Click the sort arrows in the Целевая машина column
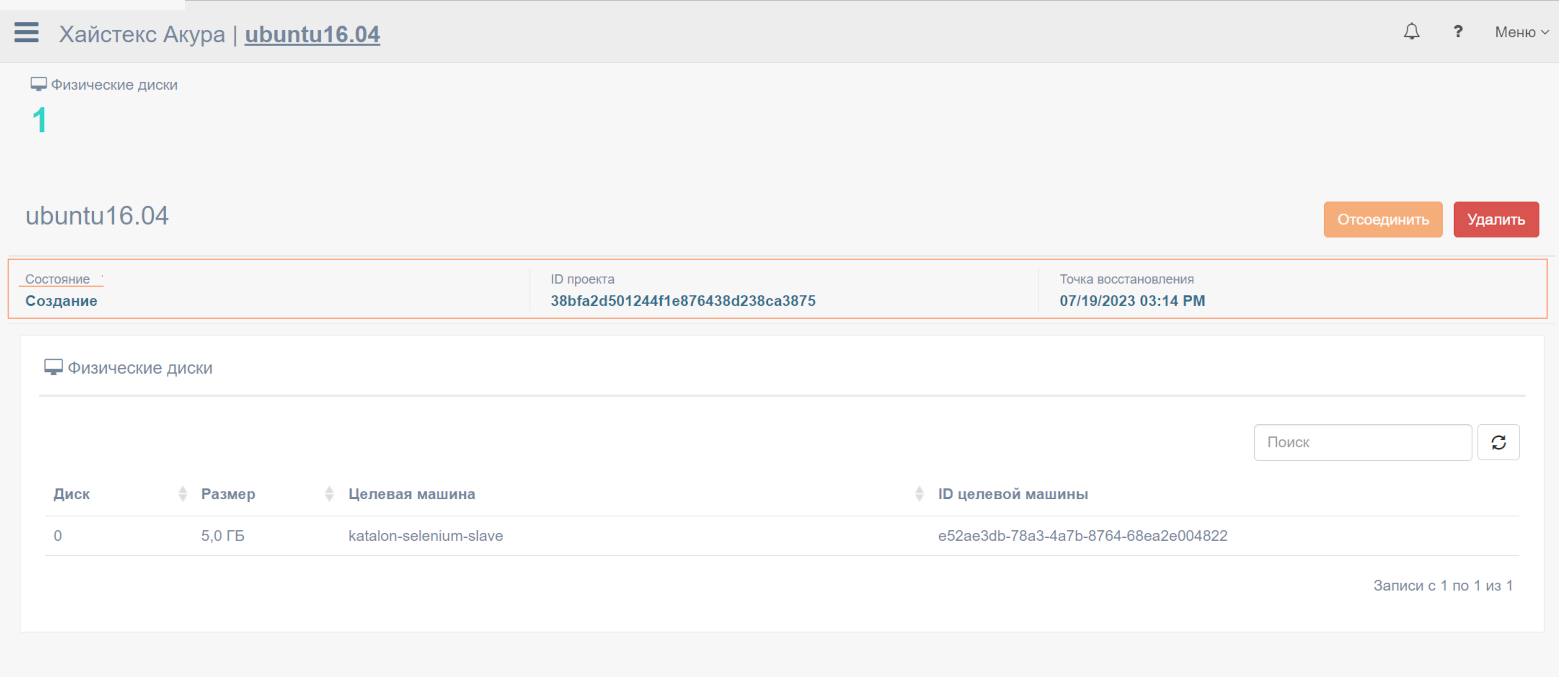Image resolution: width=1559 pixels, height=677 pixels. pos(919,494)
